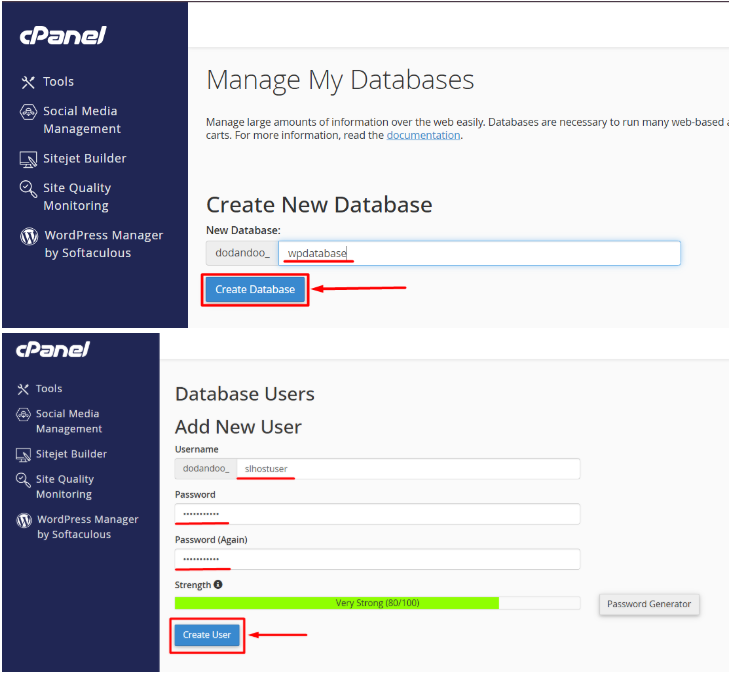
Task: Open Site Quality Monitoring icon beside Create New Database
Action: click(28, 189)
